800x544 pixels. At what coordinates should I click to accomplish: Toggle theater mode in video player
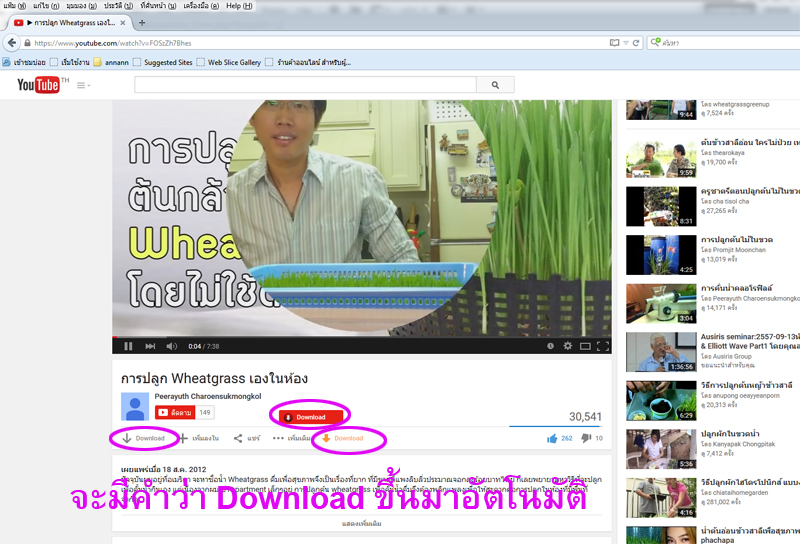[x=586, y=346]
